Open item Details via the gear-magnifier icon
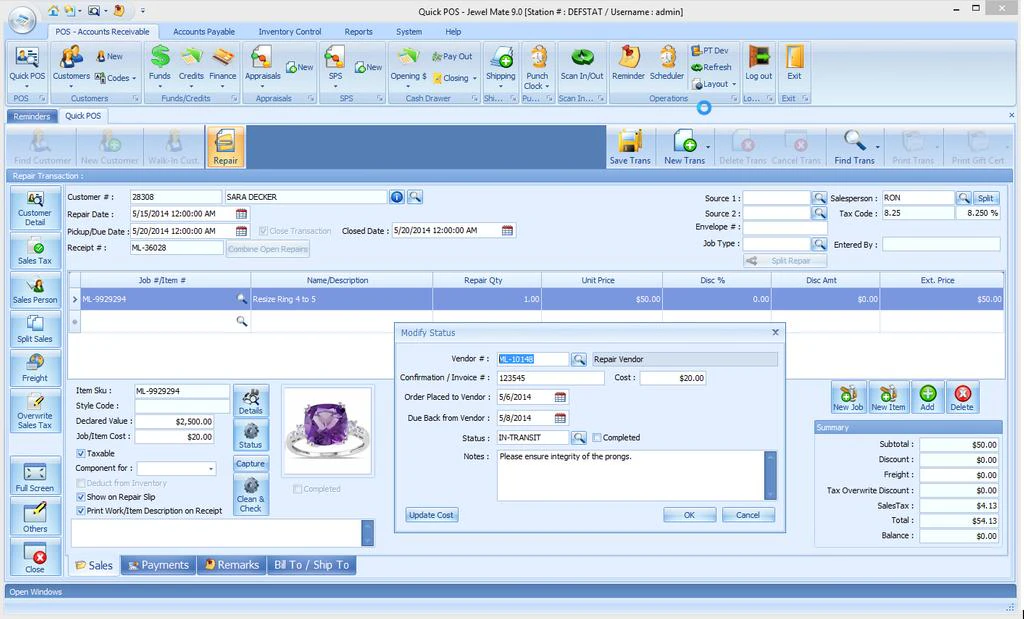Screen dimensions: 1024x619 point(251,400)
